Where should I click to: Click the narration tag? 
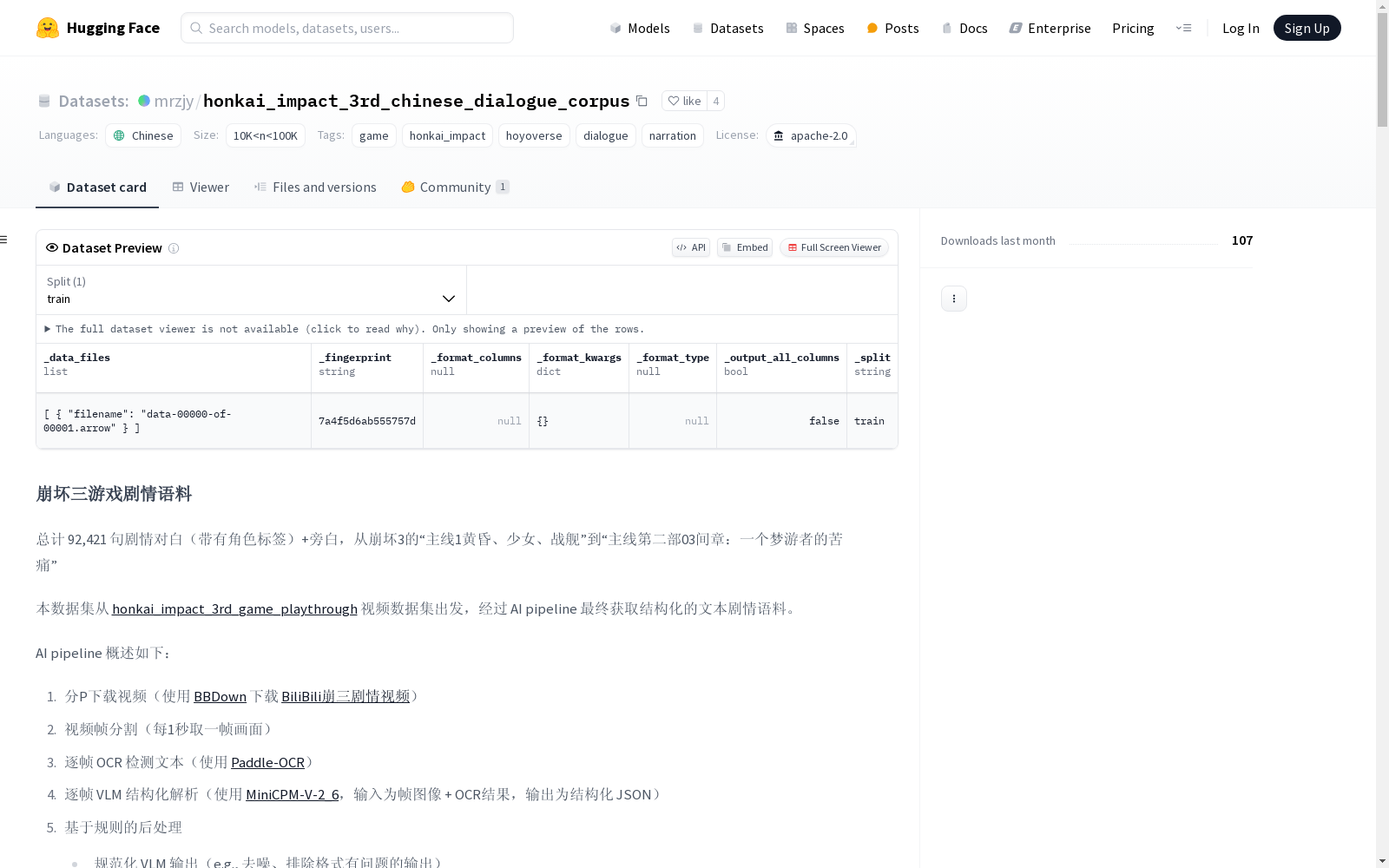673,135
